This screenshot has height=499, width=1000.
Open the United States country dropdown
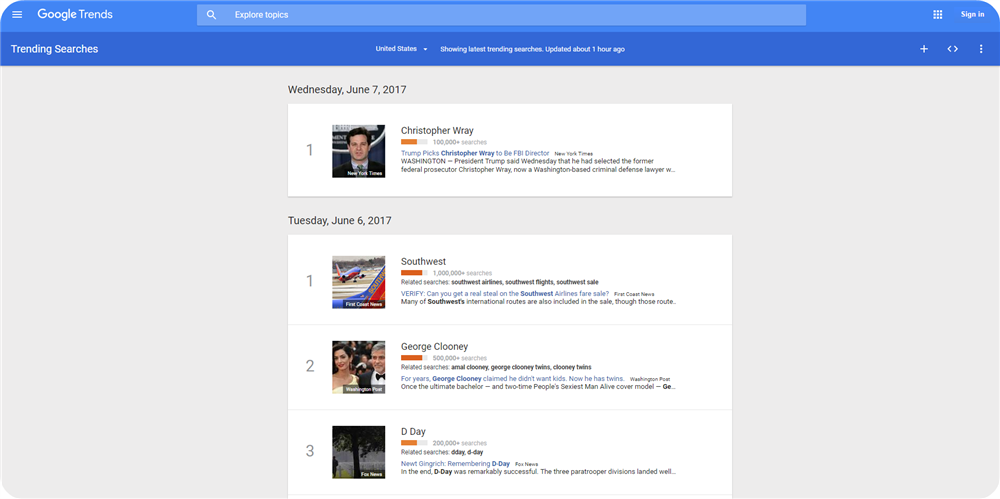coord(401,49)
